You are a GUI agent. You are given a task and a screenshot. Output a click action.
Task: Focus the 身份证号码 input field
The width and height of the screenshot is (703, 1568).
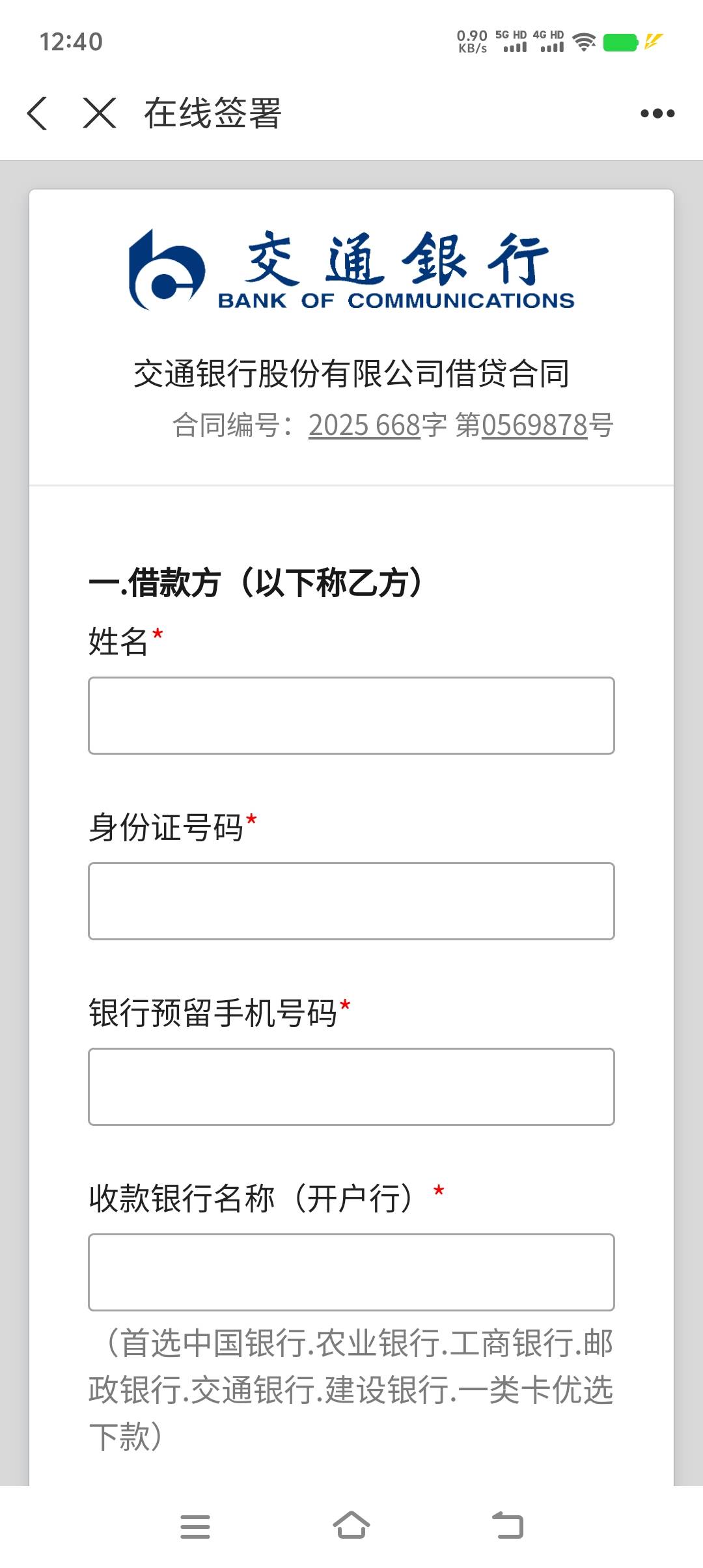pos(351,901)
